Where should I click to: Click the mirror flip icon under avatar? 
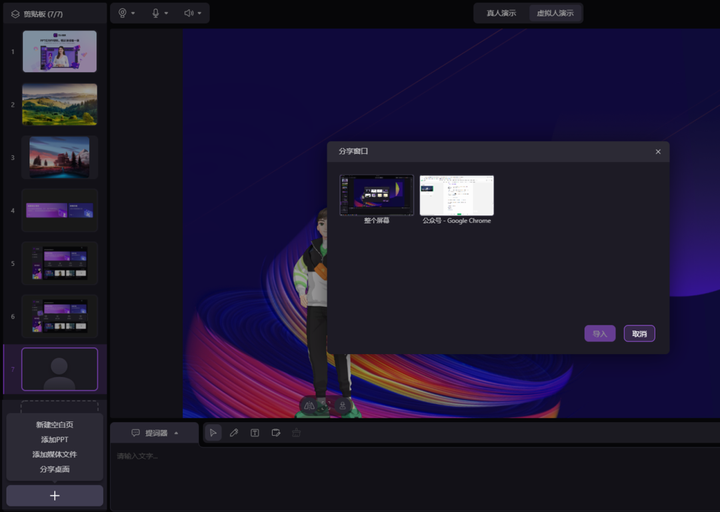point(309,405)
